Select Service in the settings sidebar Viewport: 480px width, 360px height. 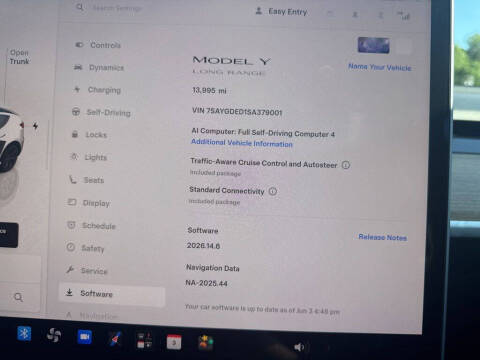pos(87,271)
